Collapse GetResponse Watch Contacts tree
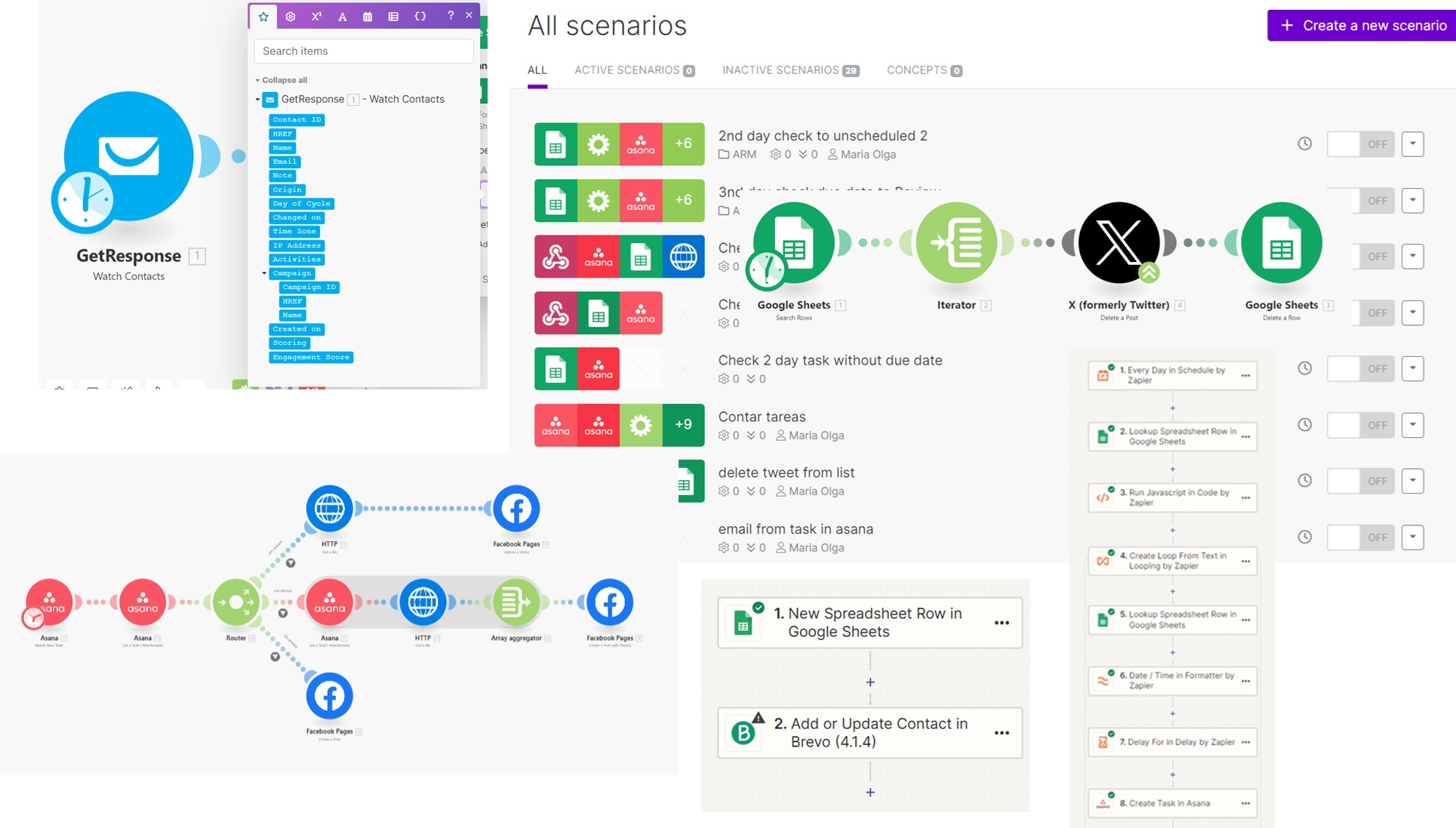 point(257,100)
